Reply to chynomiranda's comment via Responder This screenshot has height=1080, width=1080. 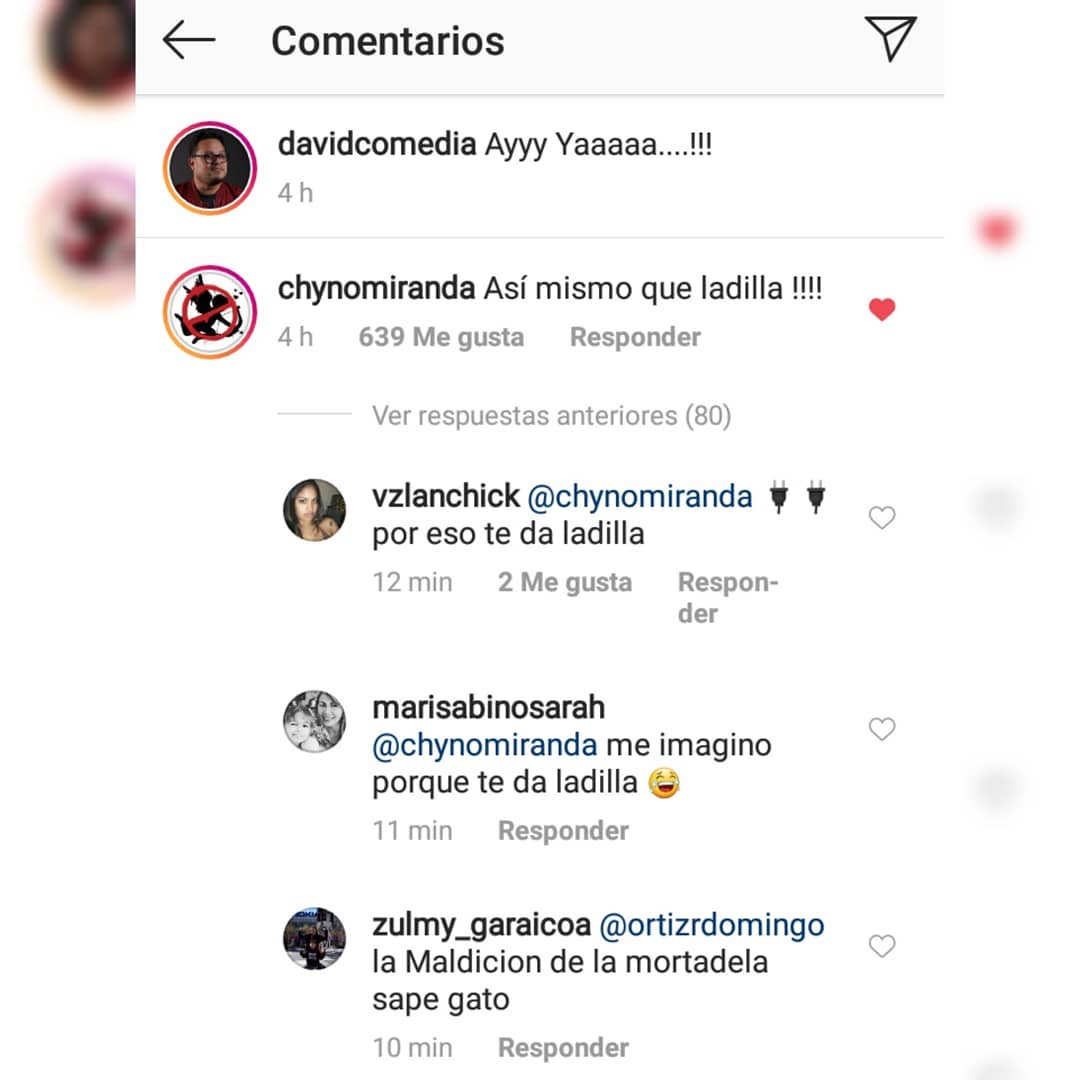point(635,337)
